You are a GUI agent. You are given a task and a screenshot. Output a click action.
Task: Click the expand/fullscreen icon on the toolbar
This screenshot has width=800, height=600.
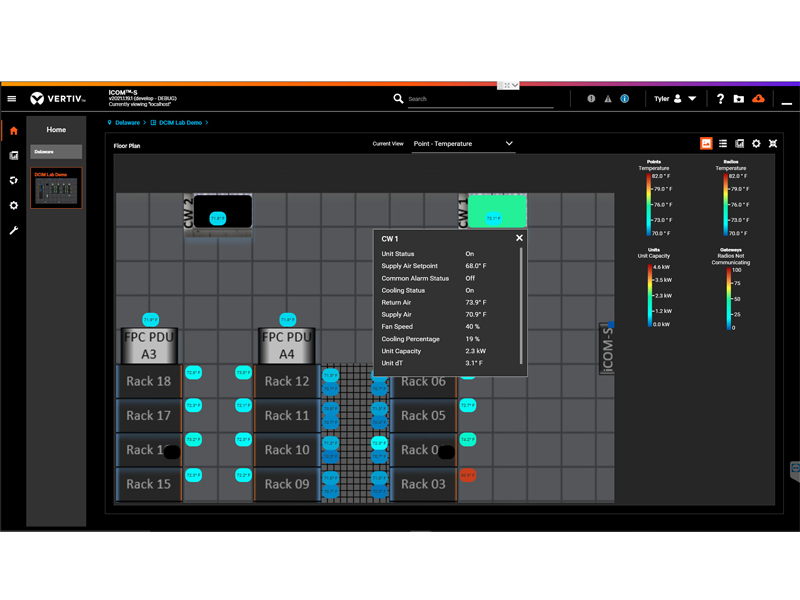773,143
